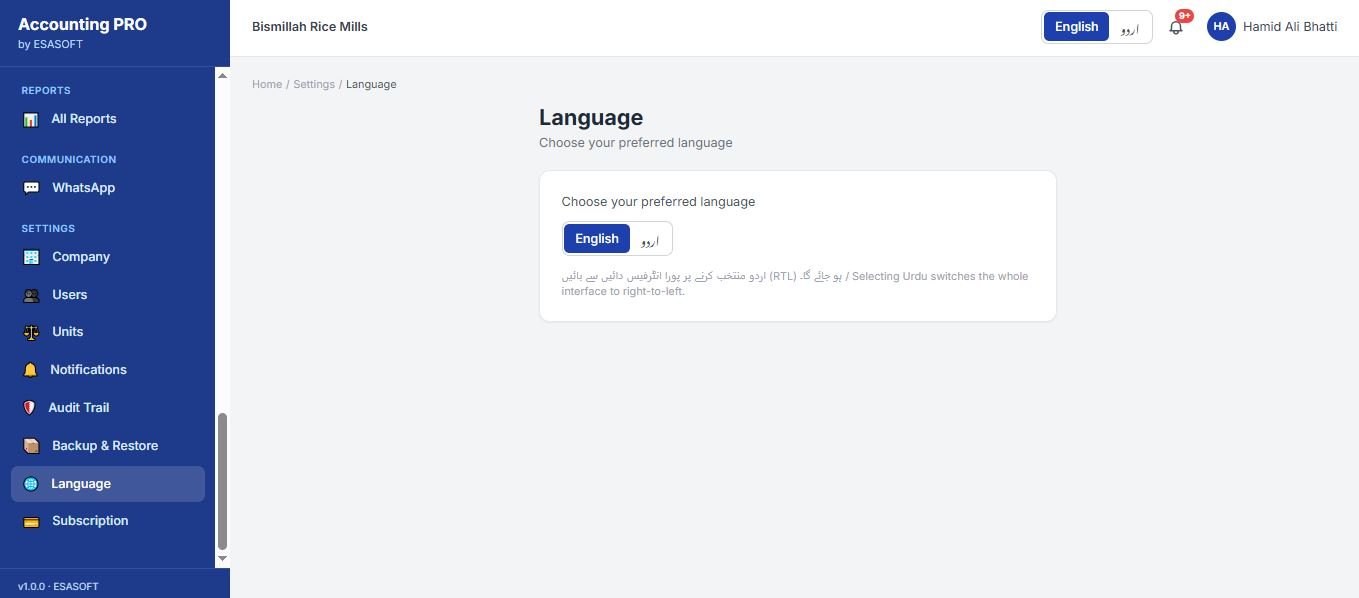
Task: Select the Language sidebar item
Action: pos(108,484)
